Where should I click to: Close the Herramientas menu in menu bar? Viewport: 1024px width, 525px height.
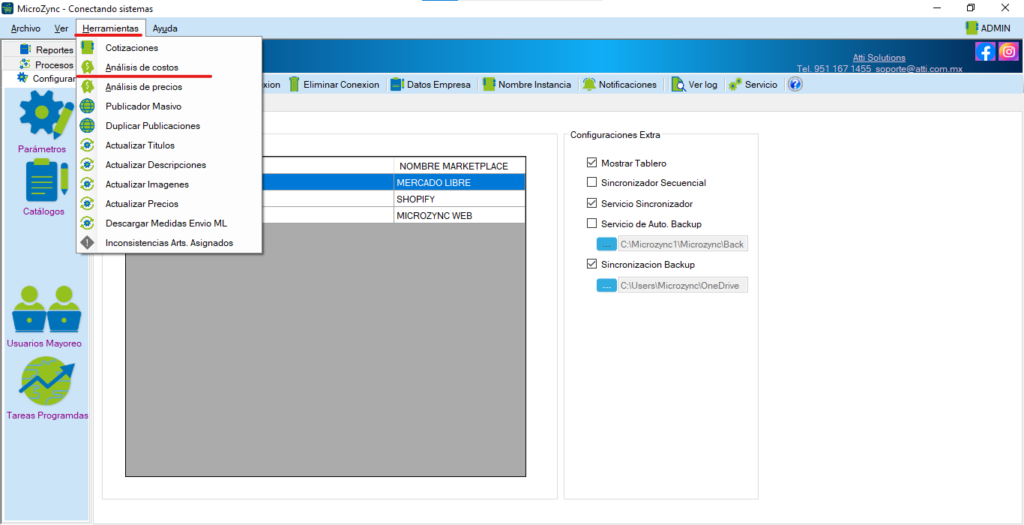click(110, 28)
